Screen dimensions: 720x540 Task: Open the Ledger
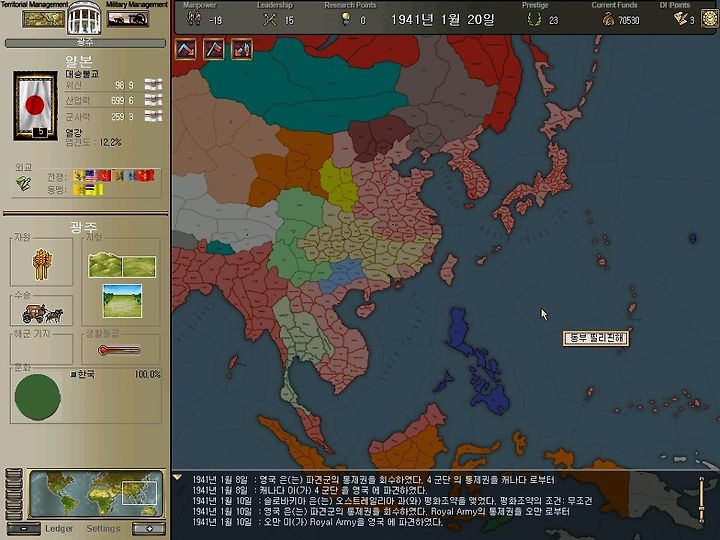pos(59,529)
